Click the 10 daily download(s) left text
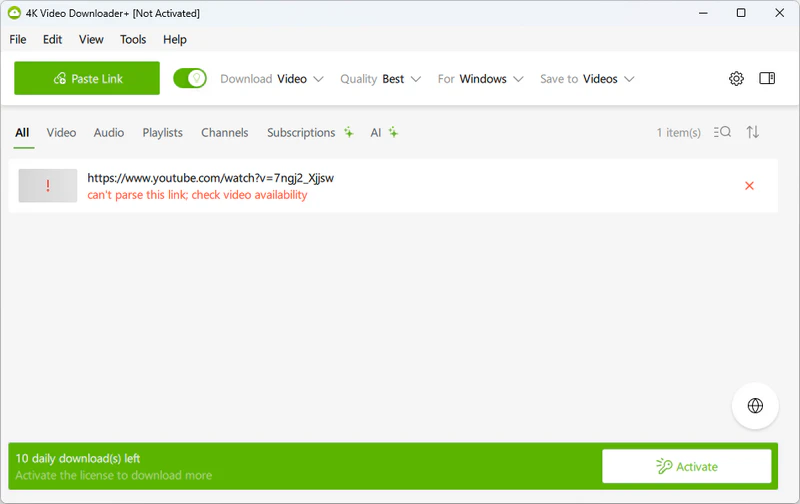The width and height of the screenshot is (800, 504). click(78, 459)
